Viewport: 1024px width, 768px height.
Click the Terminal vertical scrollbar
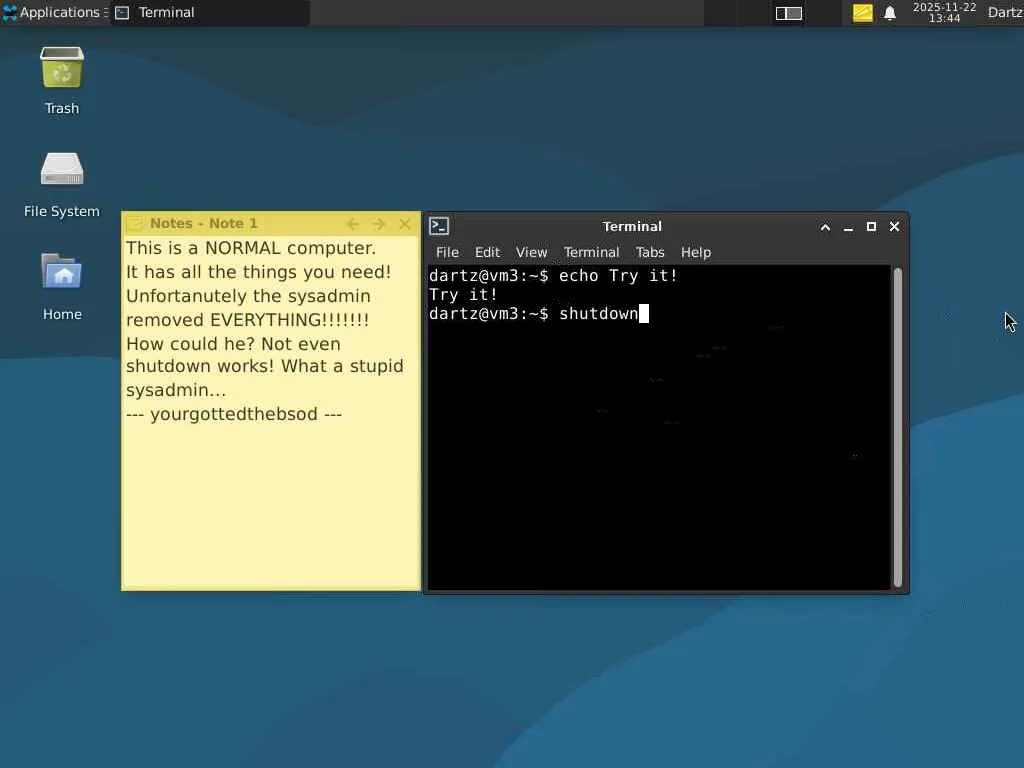pyautogui.click(x=898, y=427)
